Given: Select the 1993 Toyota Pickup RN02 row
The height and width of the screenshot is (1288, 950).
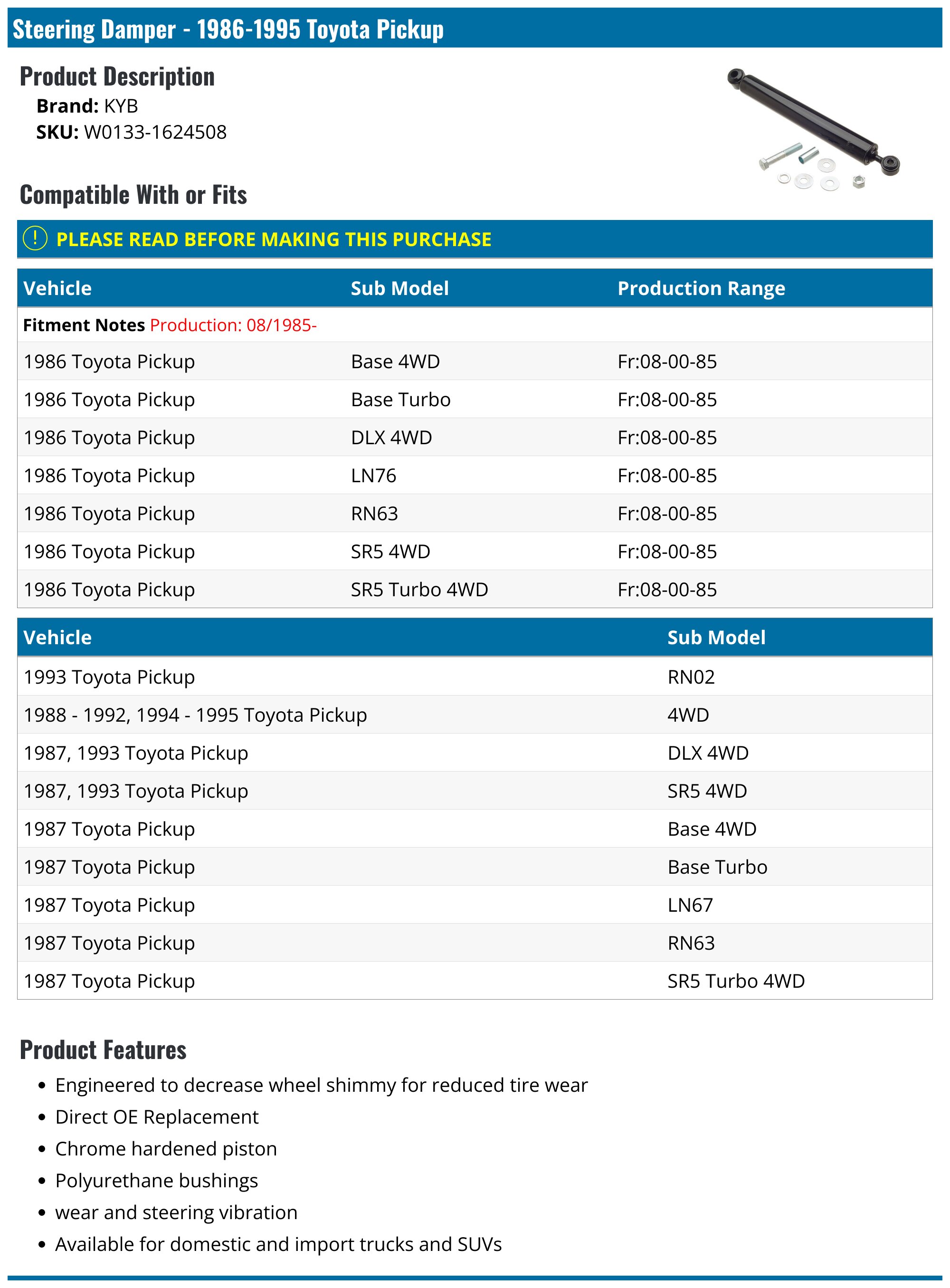Looking at the screenshot, I should tap(475, 677).
